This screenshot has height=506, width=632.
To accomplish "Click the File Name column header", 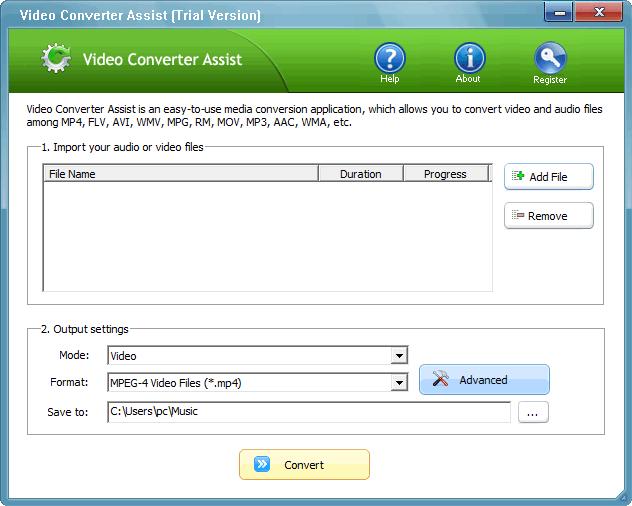I will pyautogui.click(x=181, y=174).
